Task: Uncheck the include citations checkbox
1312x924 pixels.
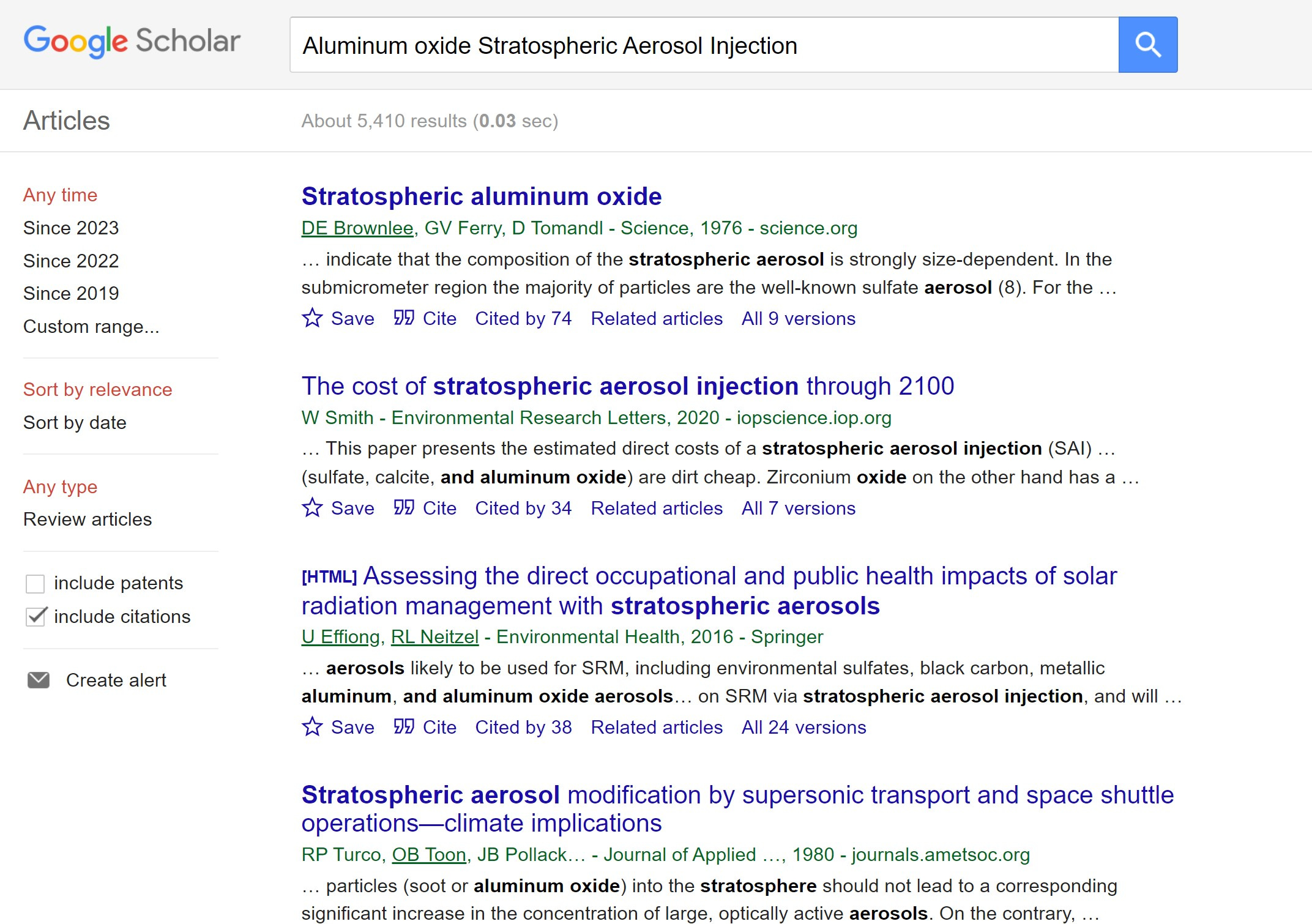Action: pyautogui.click(x=36, y=616)
